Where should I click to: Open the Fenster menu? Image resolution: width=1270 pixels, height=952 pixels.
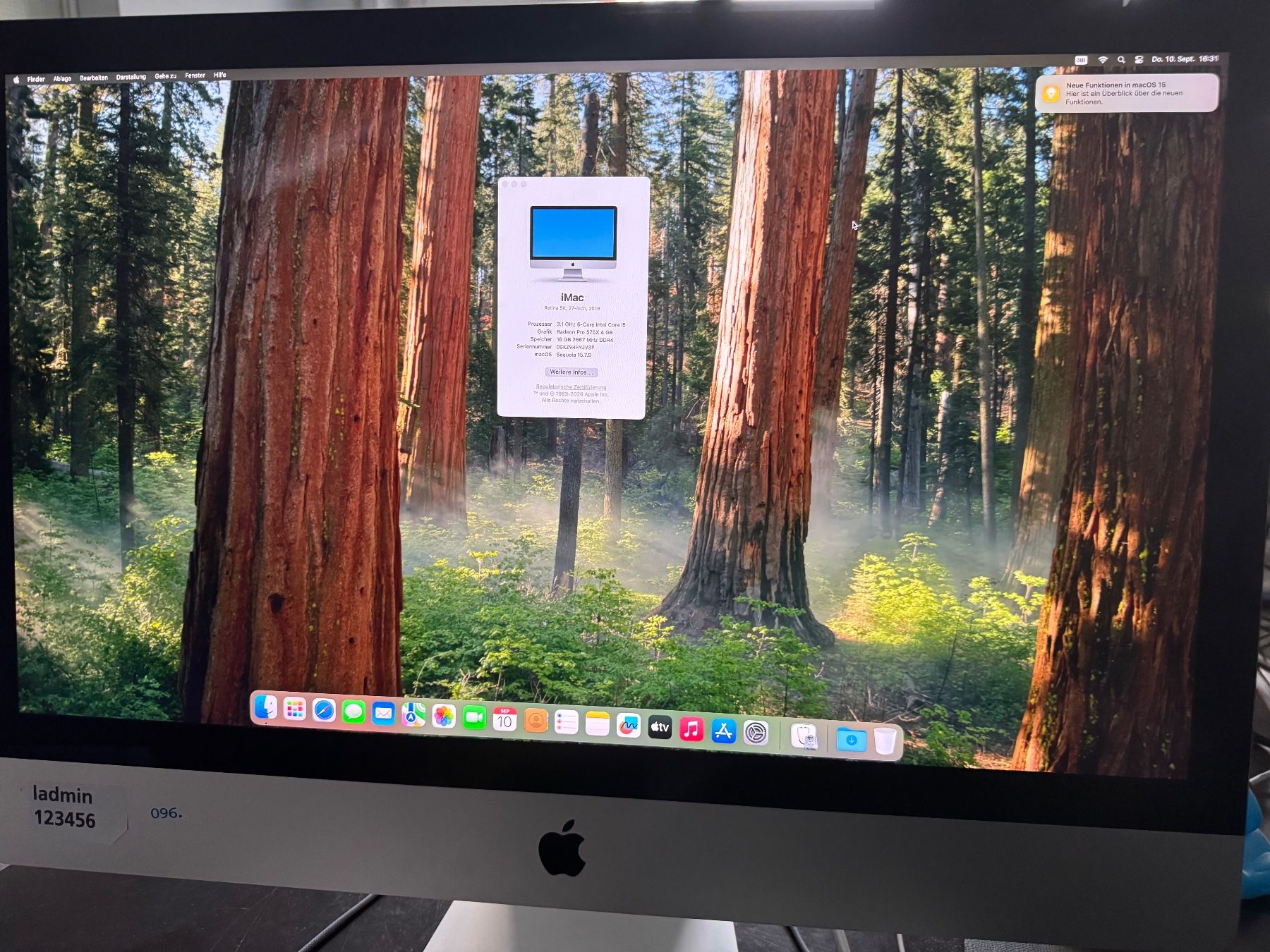[195, 76]
